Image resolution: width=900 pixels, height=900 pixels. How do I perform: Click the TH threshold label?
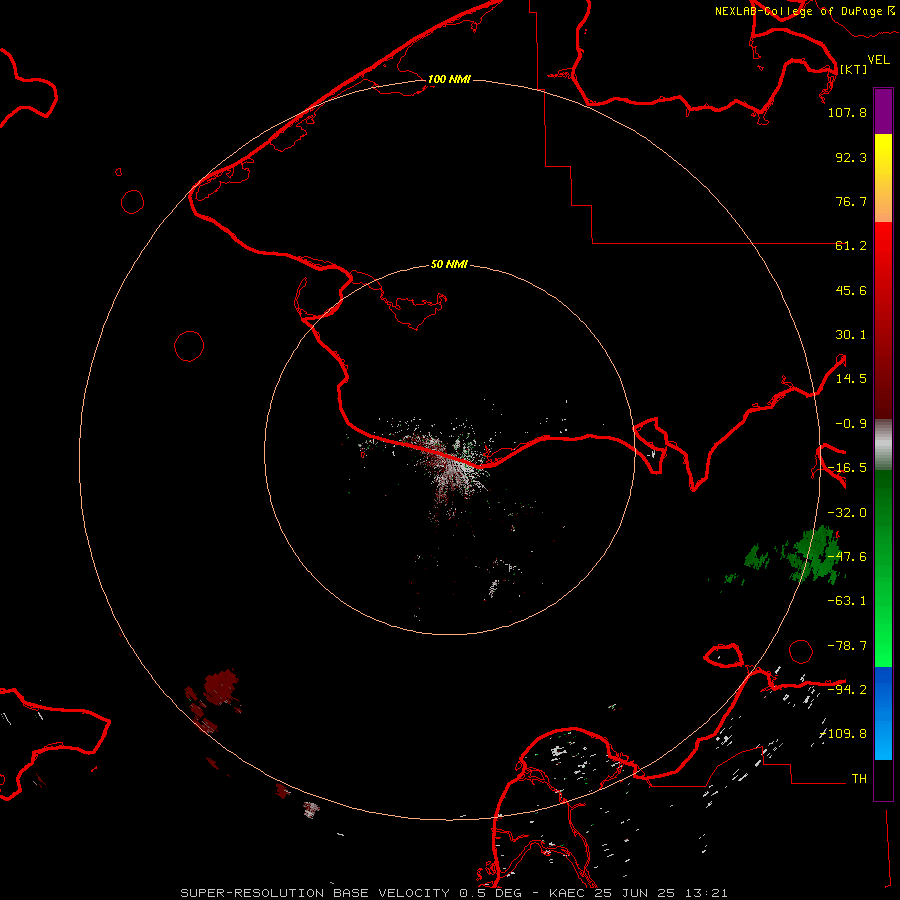coord(859,778)
